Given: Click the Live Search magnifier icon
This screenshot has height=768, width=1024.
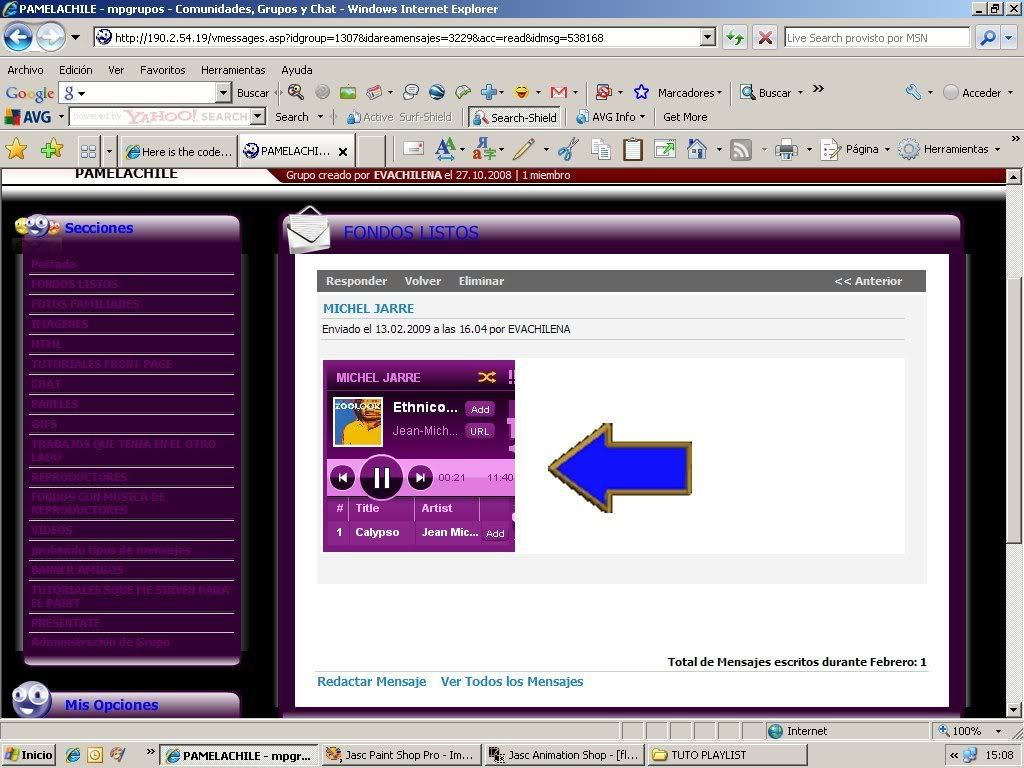Looking at the screenshot, I should point(987,37).
